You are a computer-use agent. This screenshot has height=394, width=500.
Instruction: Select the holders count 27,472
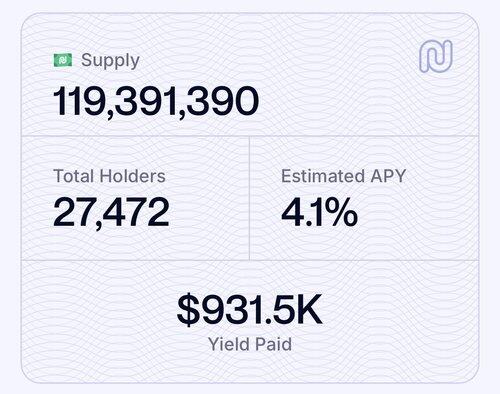pos(111,212)
